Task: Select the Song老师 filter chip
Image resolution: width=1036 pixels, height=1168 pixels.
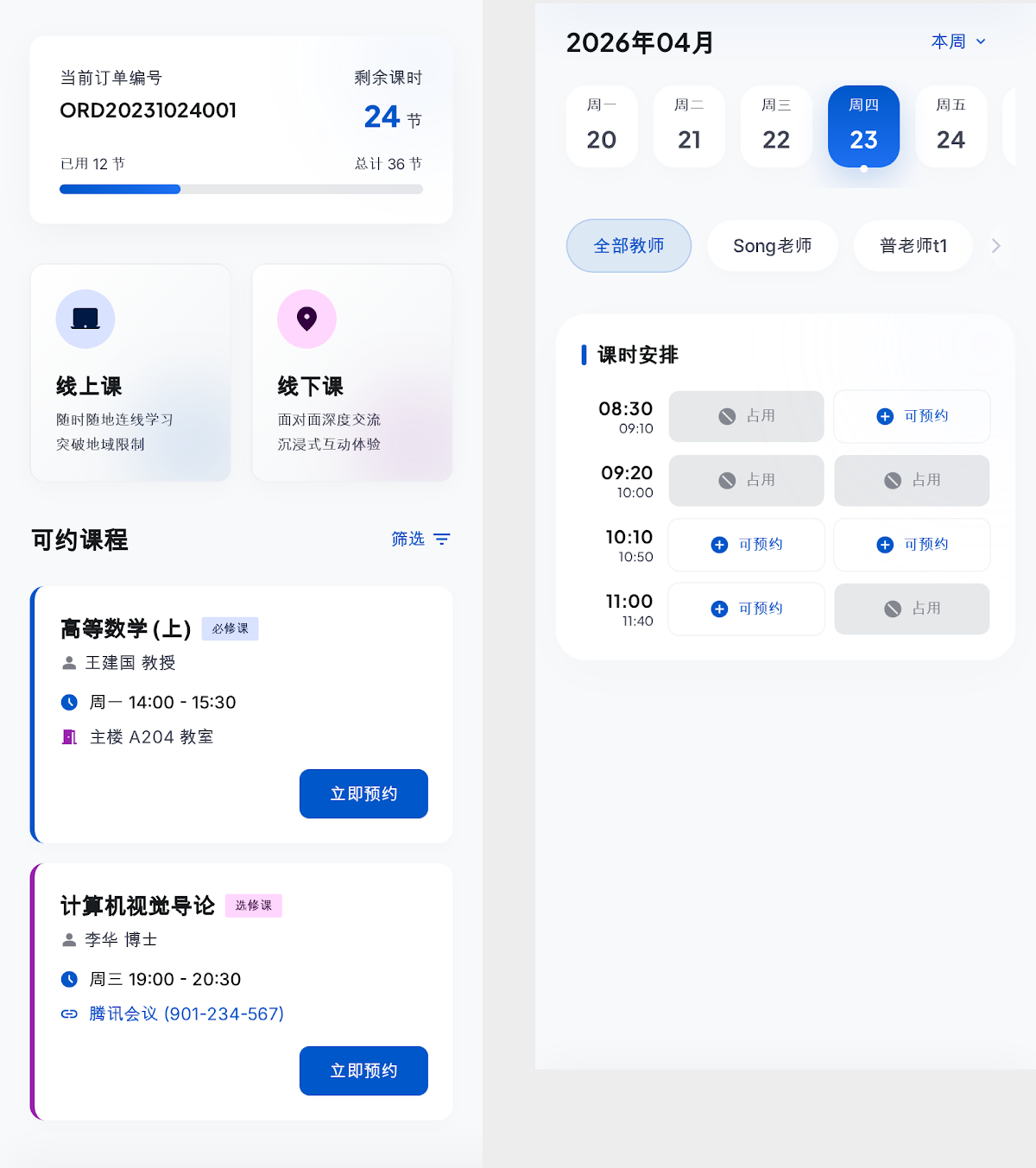Action: coord(773,246)
